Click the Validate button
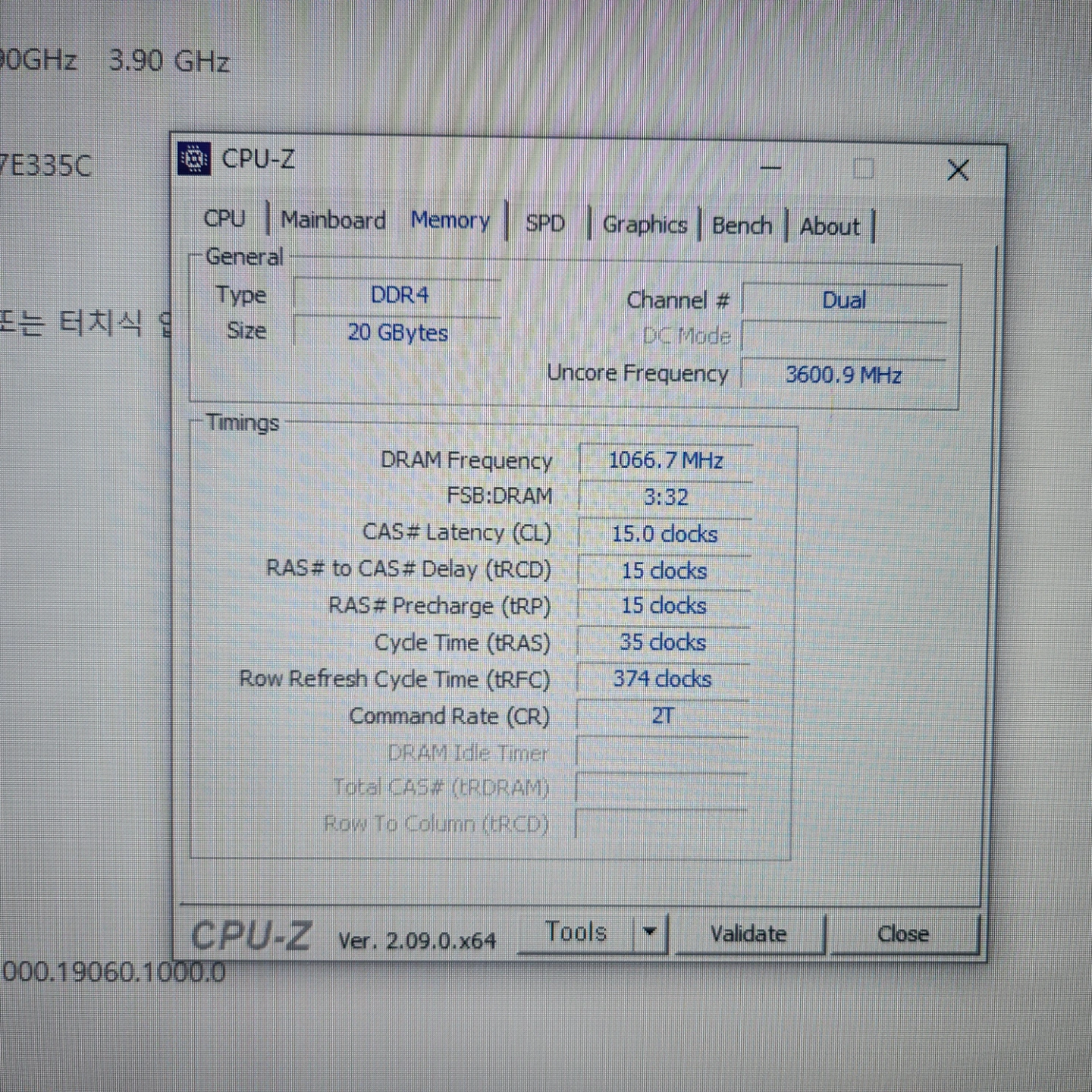 click(x=748, y=934)
